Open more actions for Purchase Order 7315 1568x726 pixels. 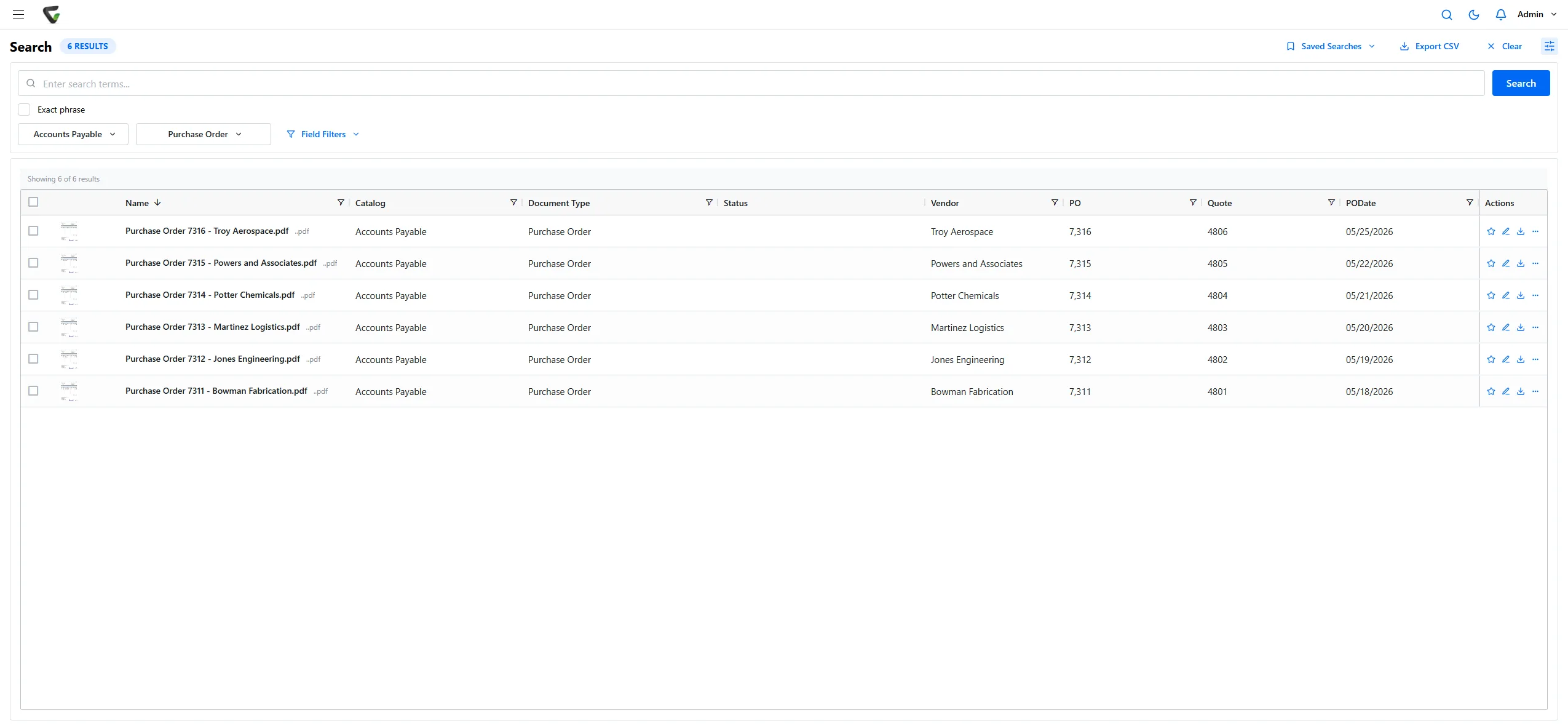(1535, 263)
